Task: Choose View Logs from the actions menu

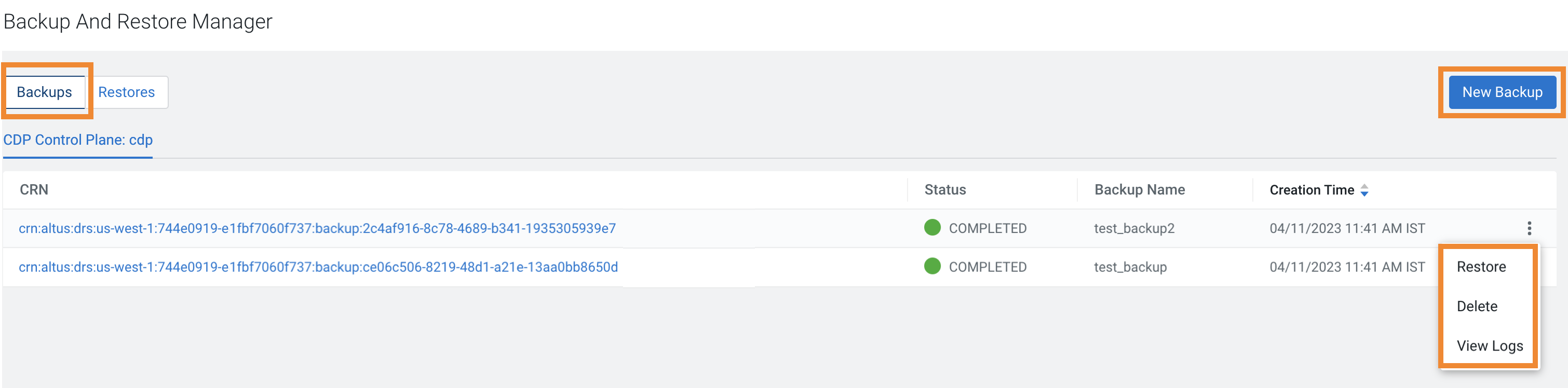Action: pyautogui.click(x=1490, y=346)
